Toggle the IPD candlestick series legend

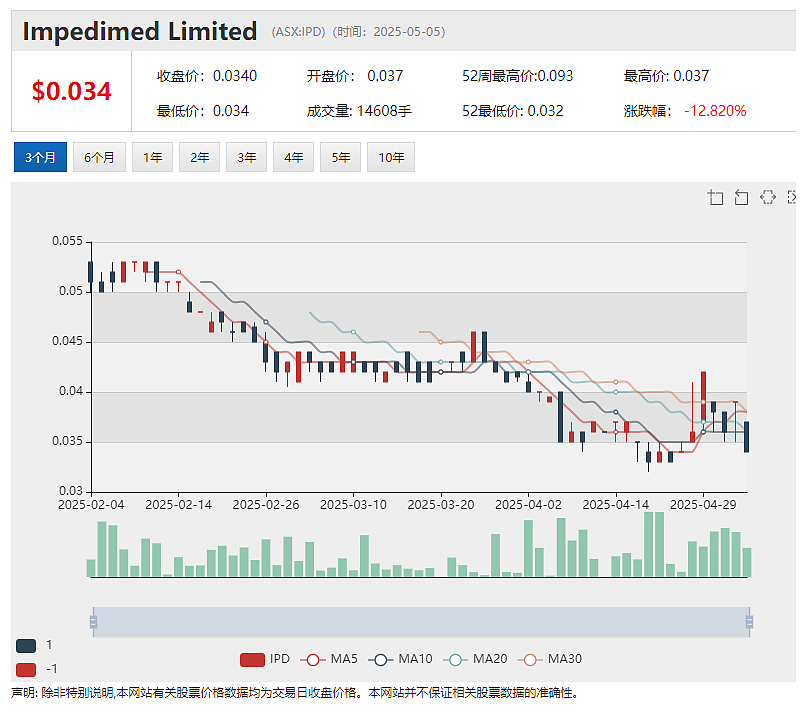pyautogui.click(x=265, y=659)
